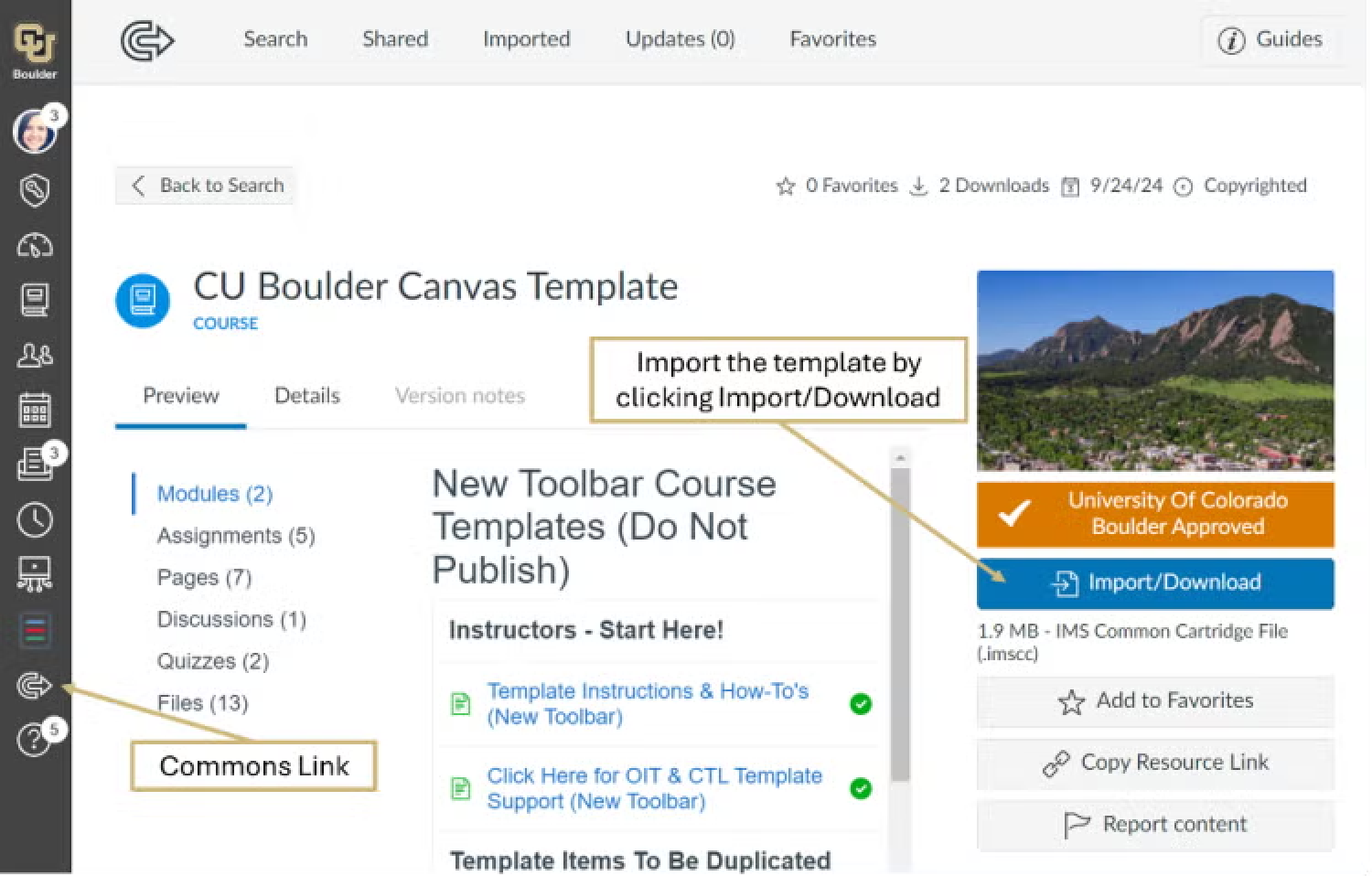Switch to the Details tab
Screen dimensions: 1372x876
coord(307,396)
